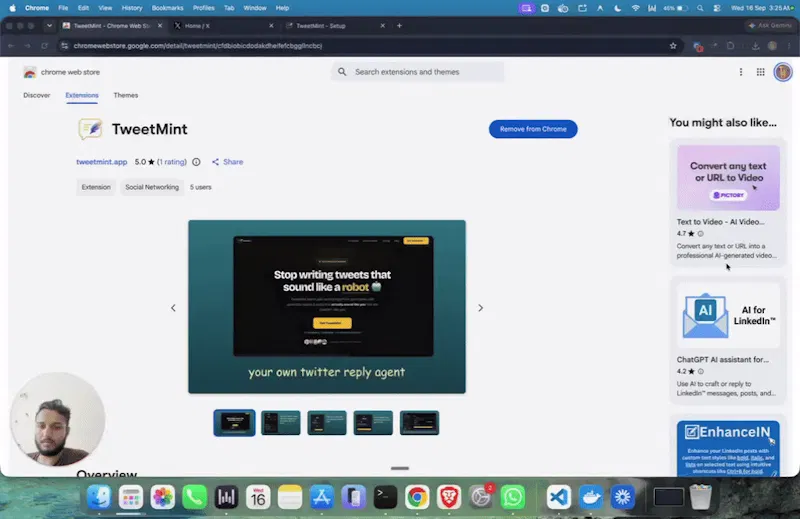Screen dimensions: 800x519
Task: Advance the carousel with the right arrow
Action: [480, 308]
